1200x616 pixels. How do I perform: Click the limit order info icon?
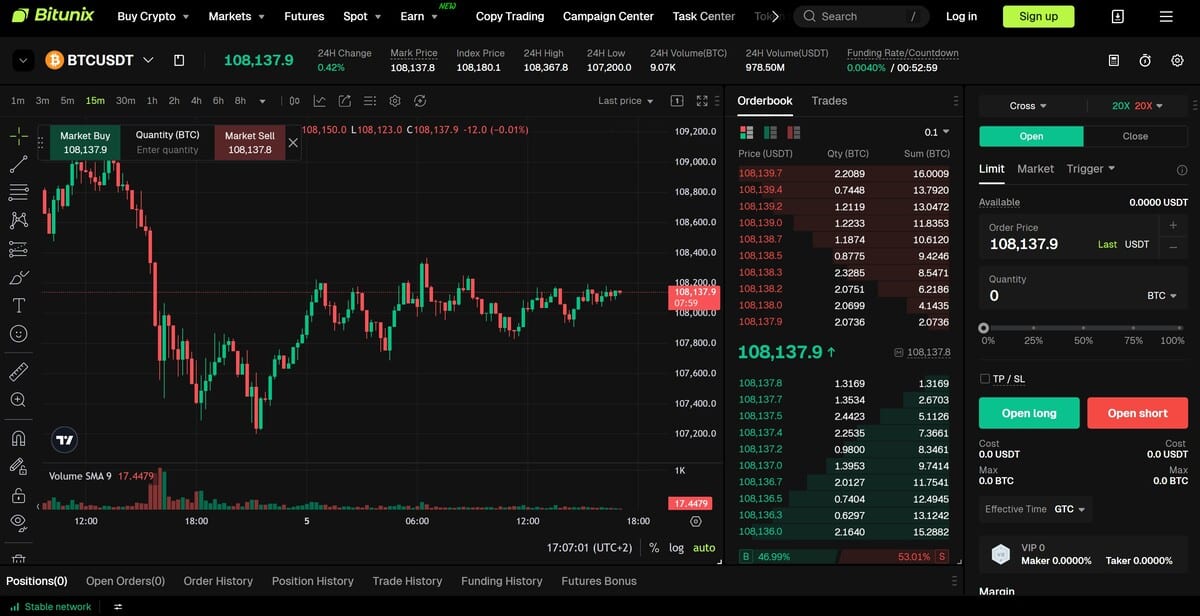pos(1182,170)
